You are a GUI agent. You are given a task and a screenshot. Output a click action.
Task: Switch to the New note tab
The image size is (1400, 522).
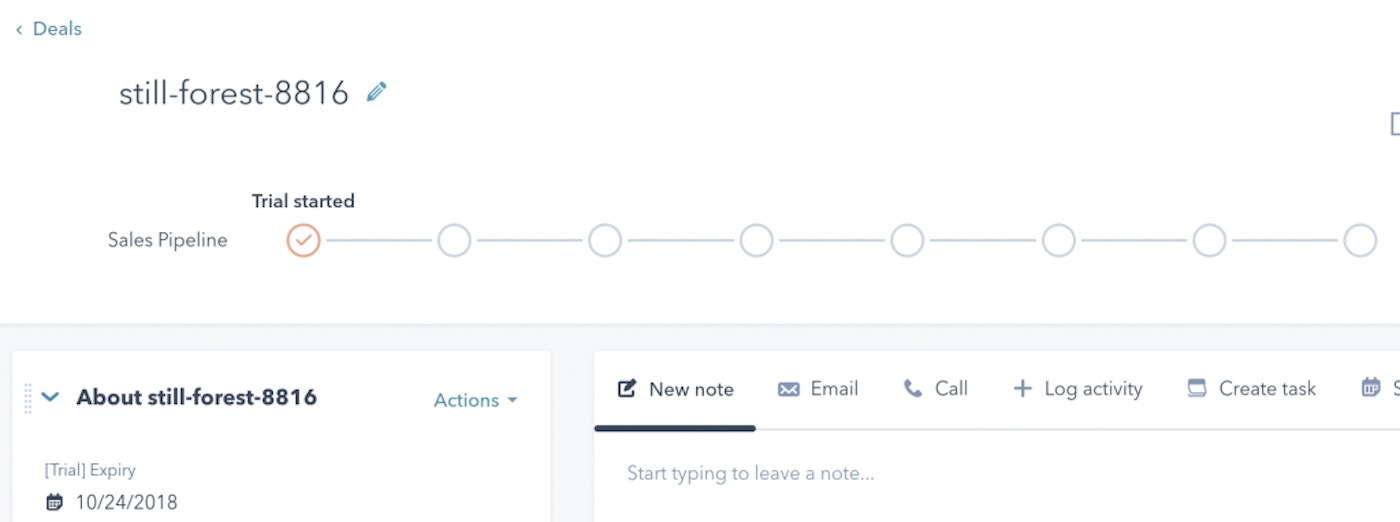coord(676,389)
